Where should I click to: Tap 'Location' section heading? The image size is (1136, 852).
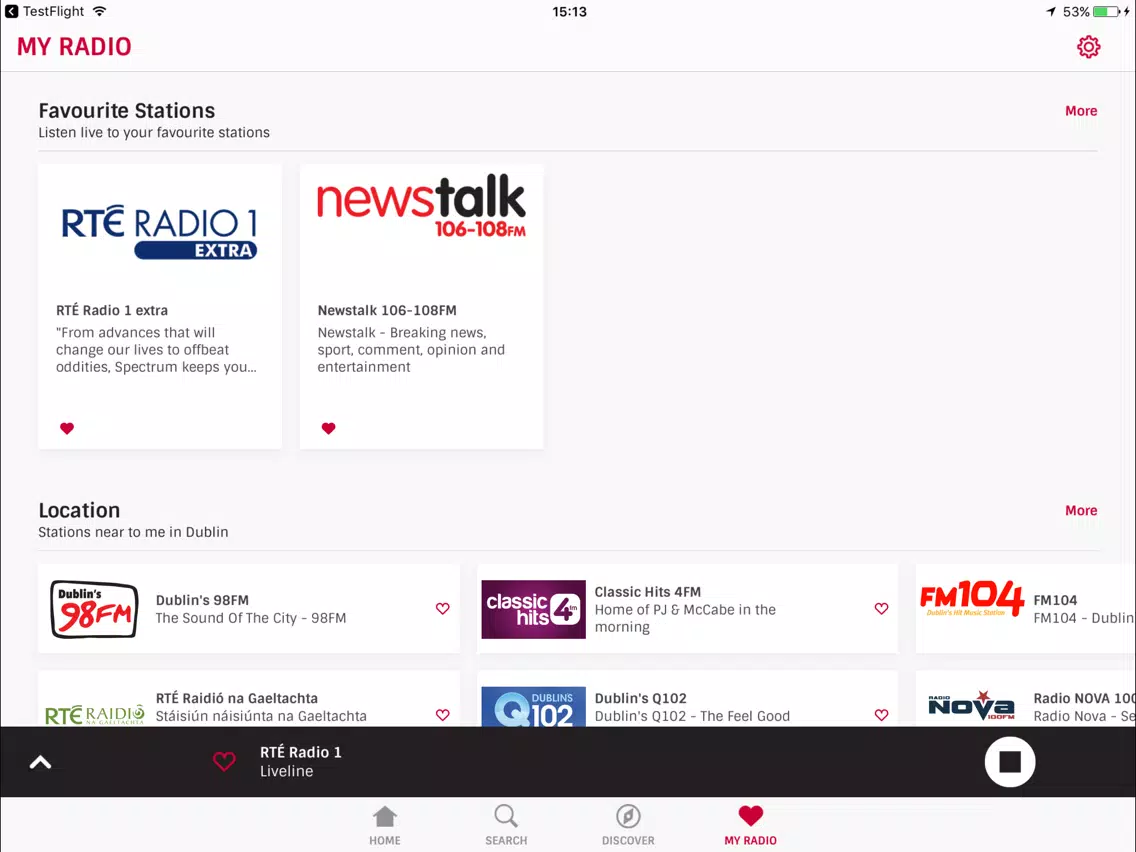coord(79,510)
